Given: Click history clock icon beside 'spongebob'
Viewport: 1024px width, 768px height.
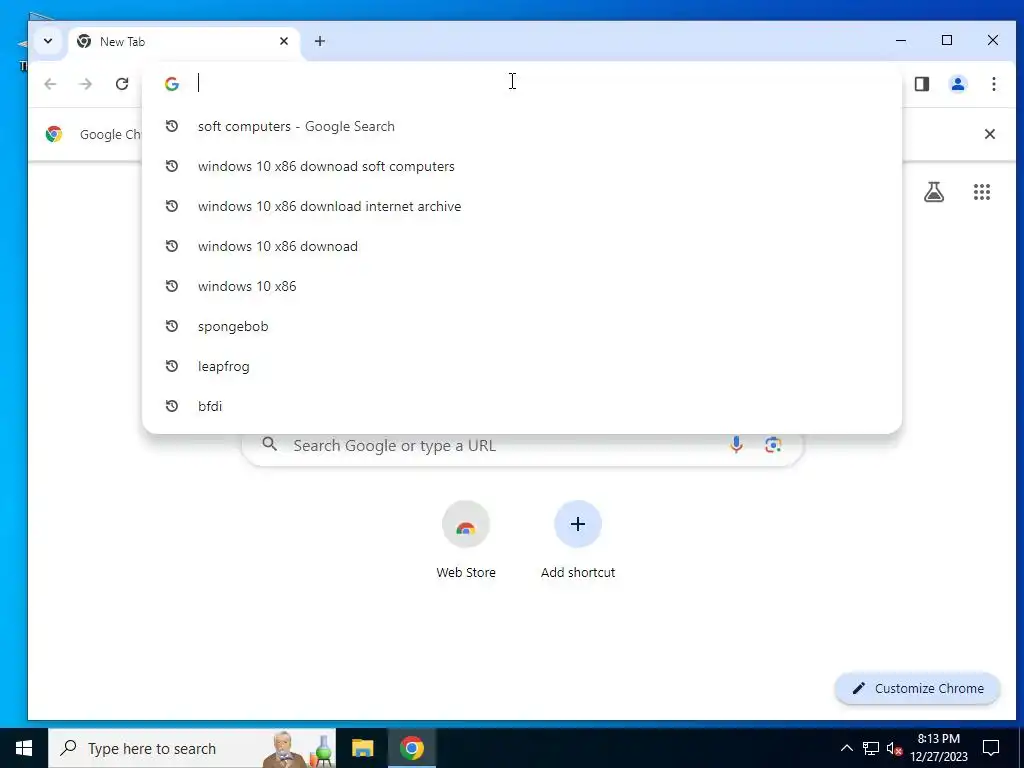Looking at the screenshot, I should pos(172,326).
